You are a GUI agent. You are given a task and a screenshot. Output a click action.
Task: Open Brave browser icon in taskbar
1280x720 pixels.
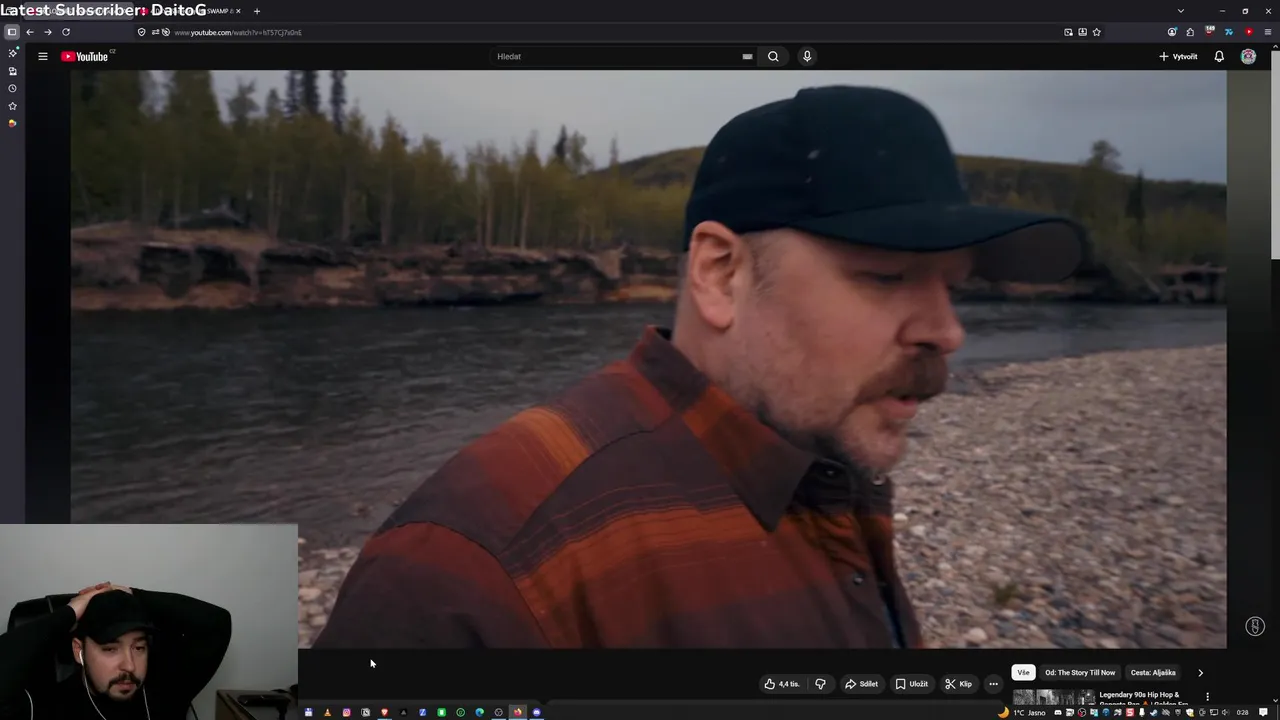click(x=384, y=712)
